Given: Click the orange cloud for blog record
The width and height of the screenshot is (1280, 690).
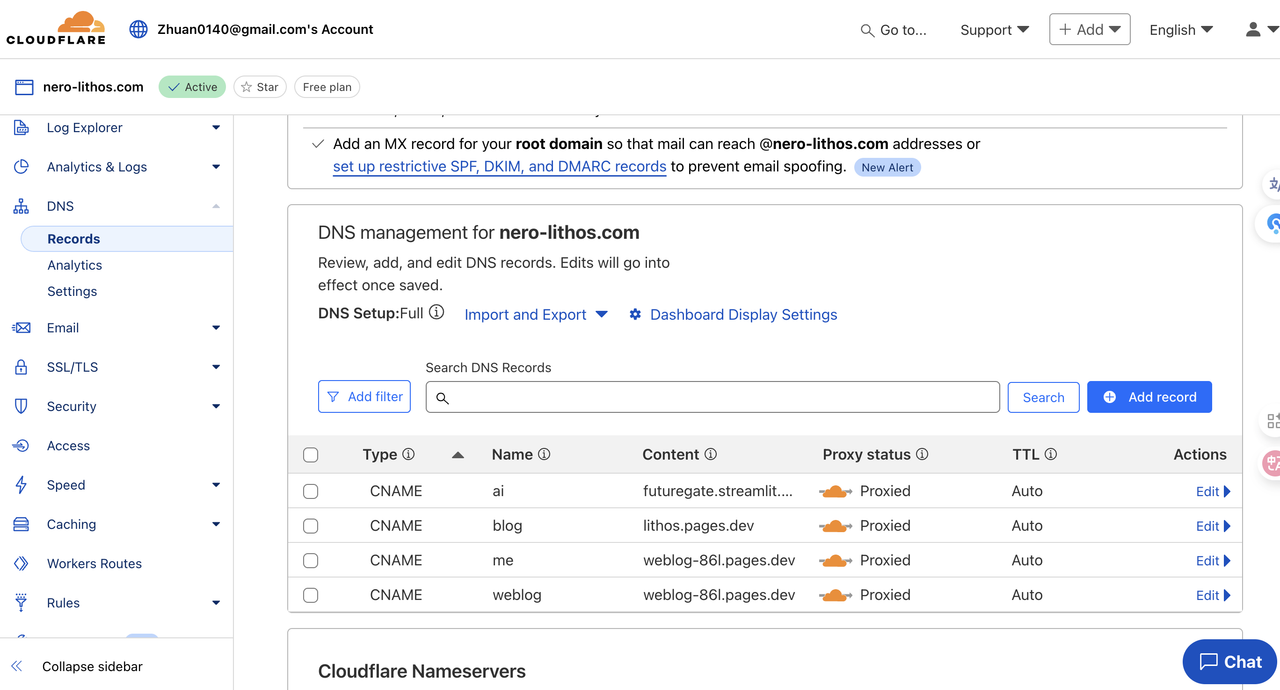Looking at the screenshot, I should tap(836, 526).
